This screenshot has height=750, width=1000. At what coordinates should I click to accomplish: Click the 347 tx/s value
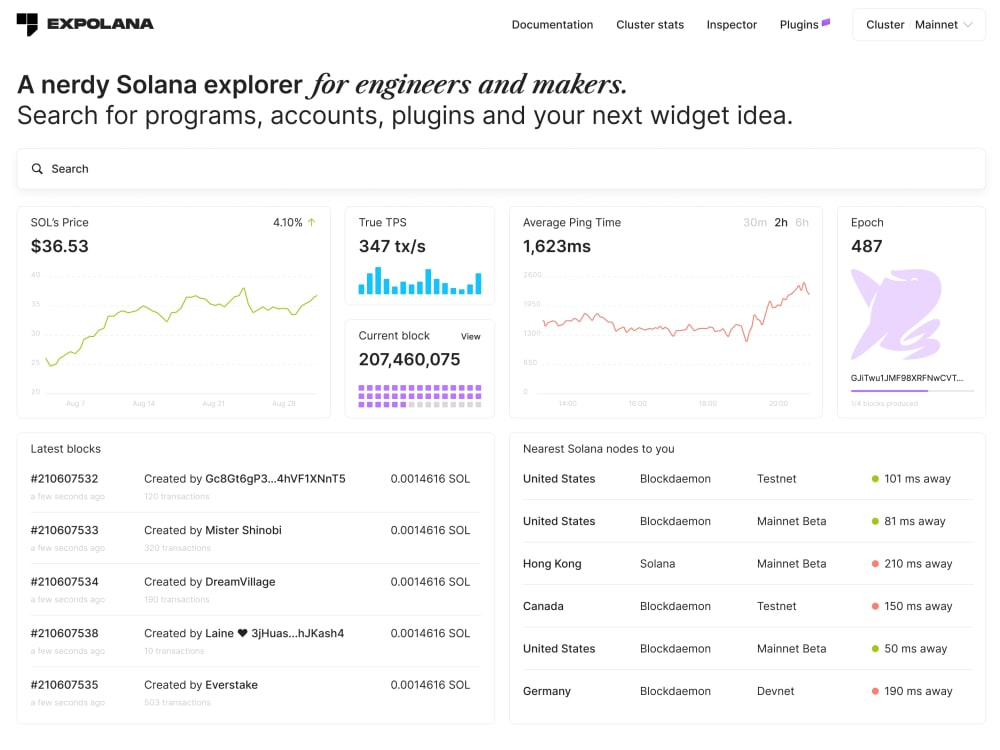[392, 246]
